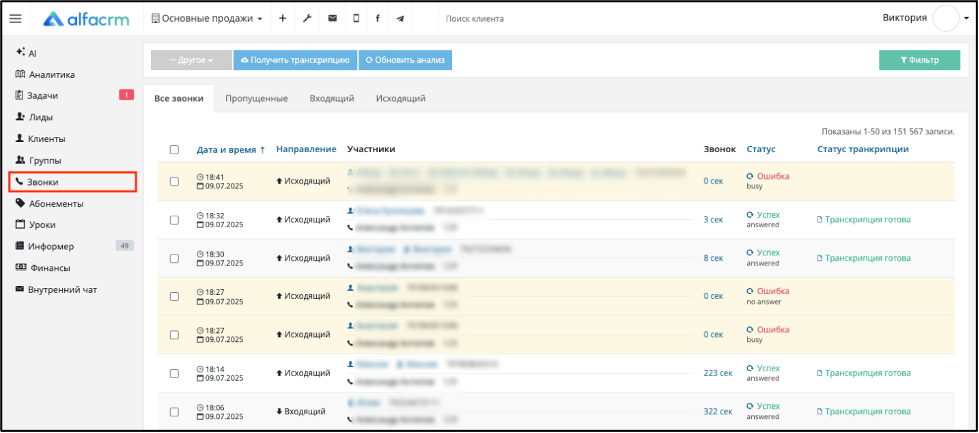979x433 pixels.
Task: Open the Виктория user menu arrow
Action: coord(967,19)
